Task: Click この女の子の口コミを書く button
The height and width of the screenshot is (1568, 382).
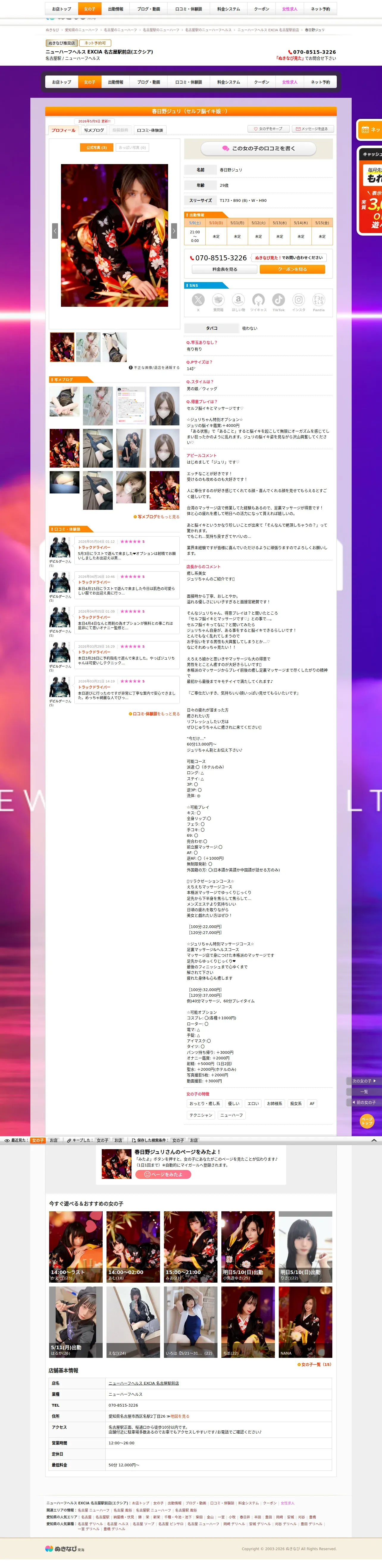Action: pyautogui.click(x=259, y=148)
